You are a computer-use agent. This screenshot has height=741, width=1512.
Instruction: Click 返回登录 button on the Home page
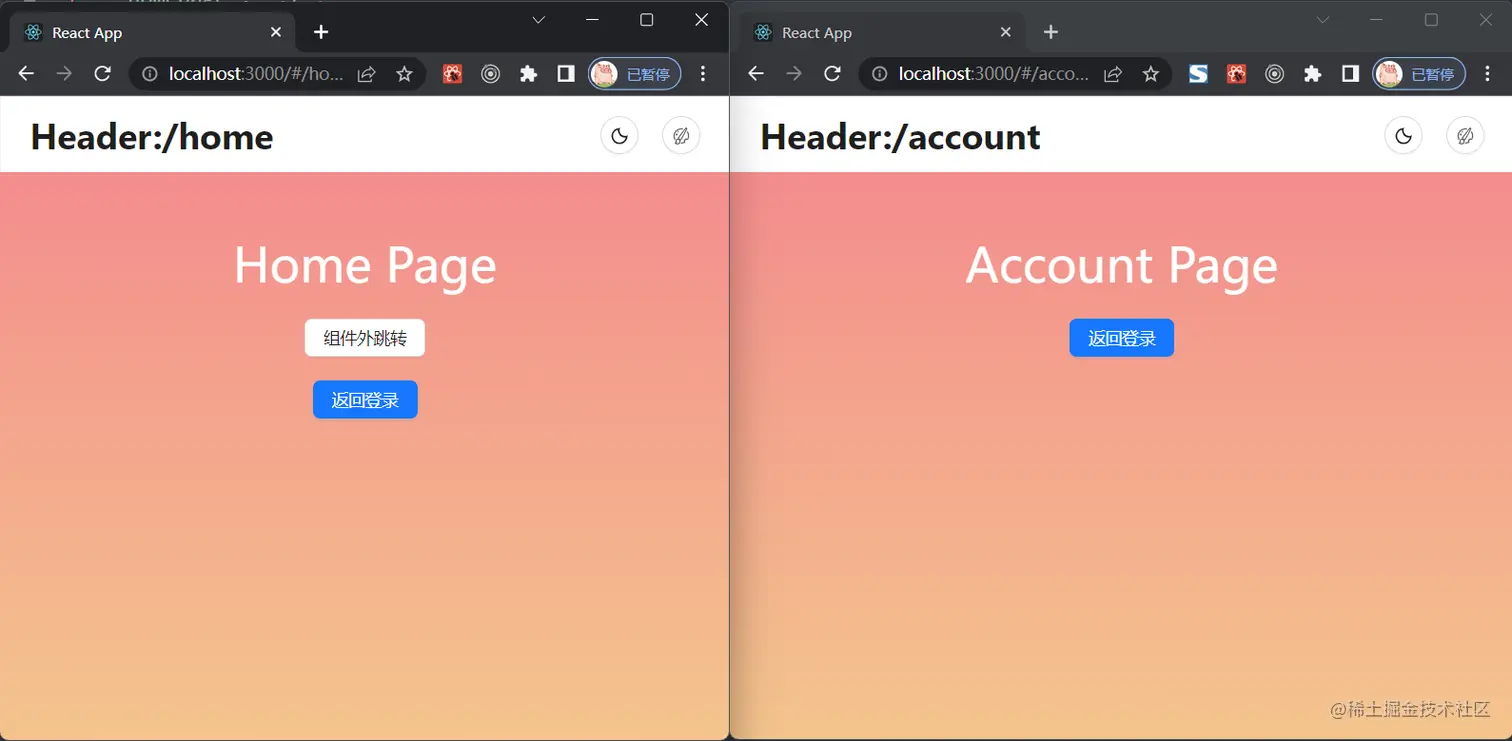pos(365,400)
